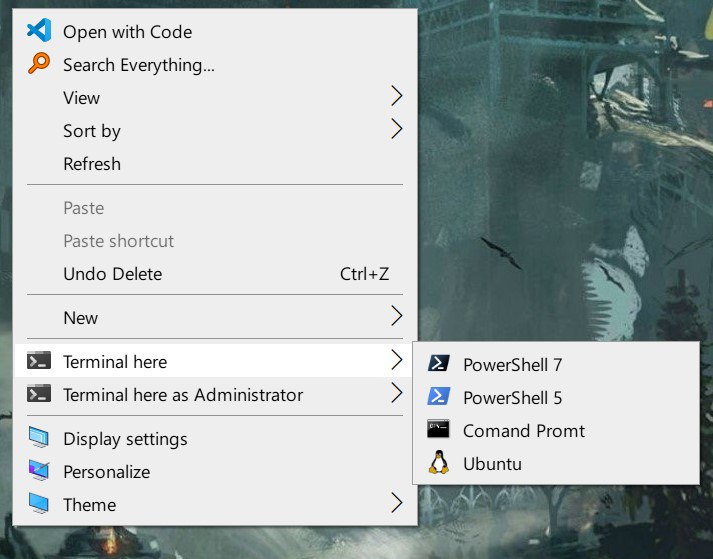This screenshot has height=559, width=713.
Task: Expand the View submenu arrow
Action: point(397,96)
